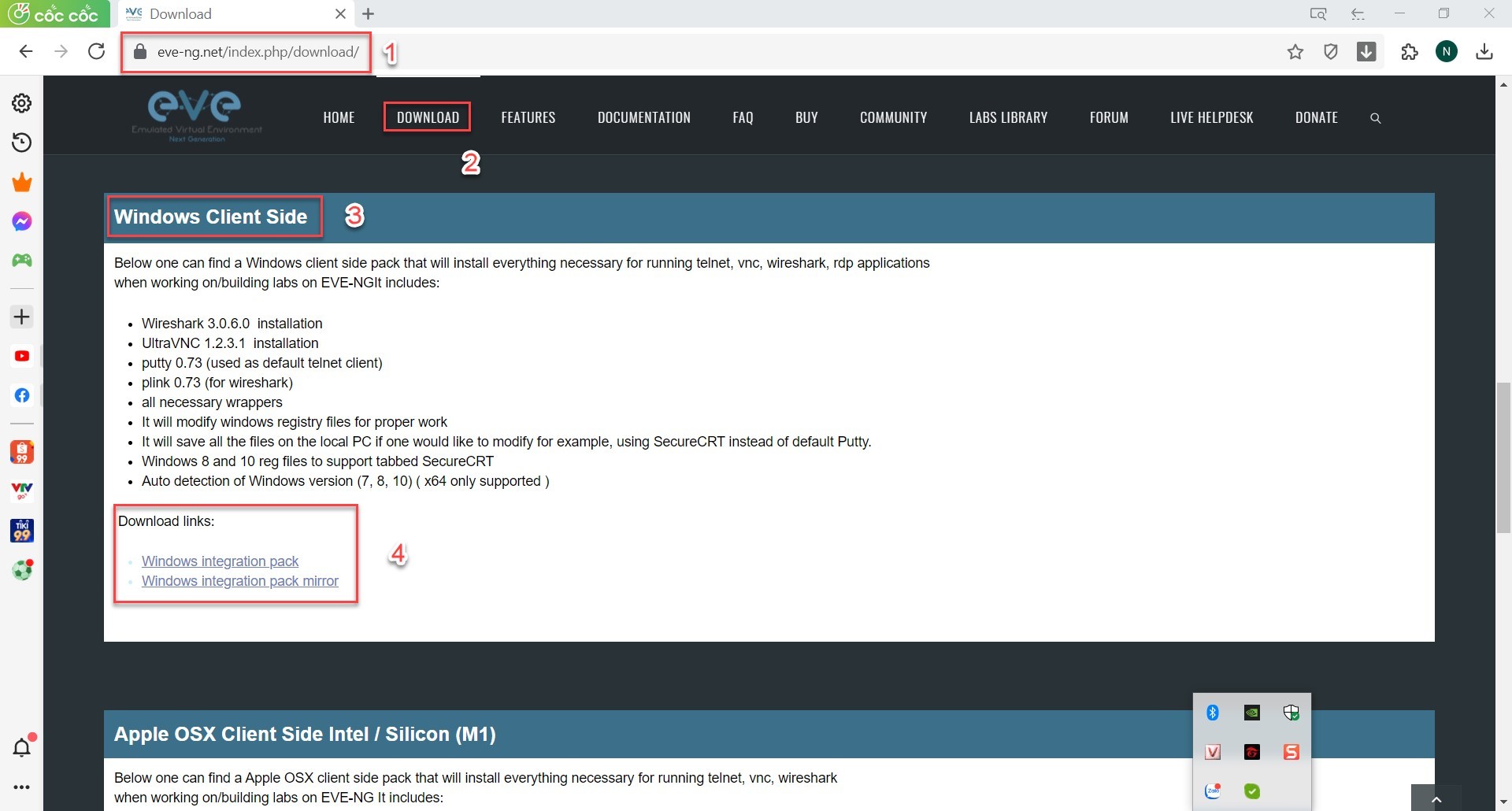Open sidebar notifications bell
The width and height of the screenshot is (1512, 811).
pyautogui.click(x=22, y=747)
